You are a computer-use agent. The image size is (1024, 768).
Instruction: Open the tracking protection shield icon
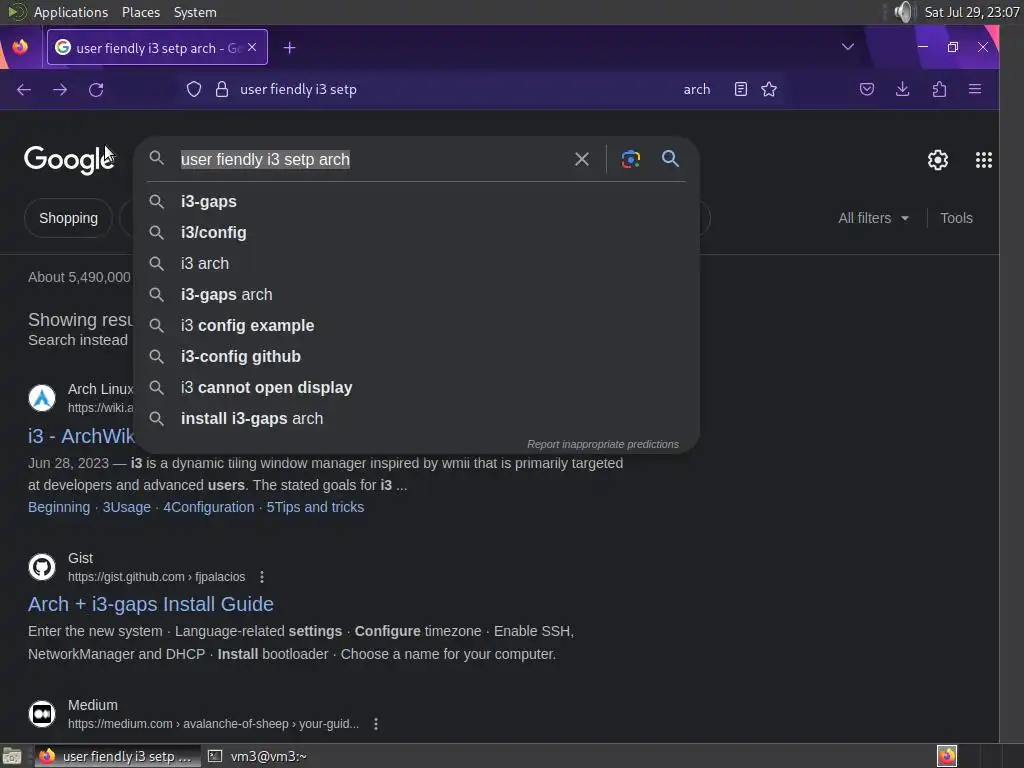[x=194, y=89]
